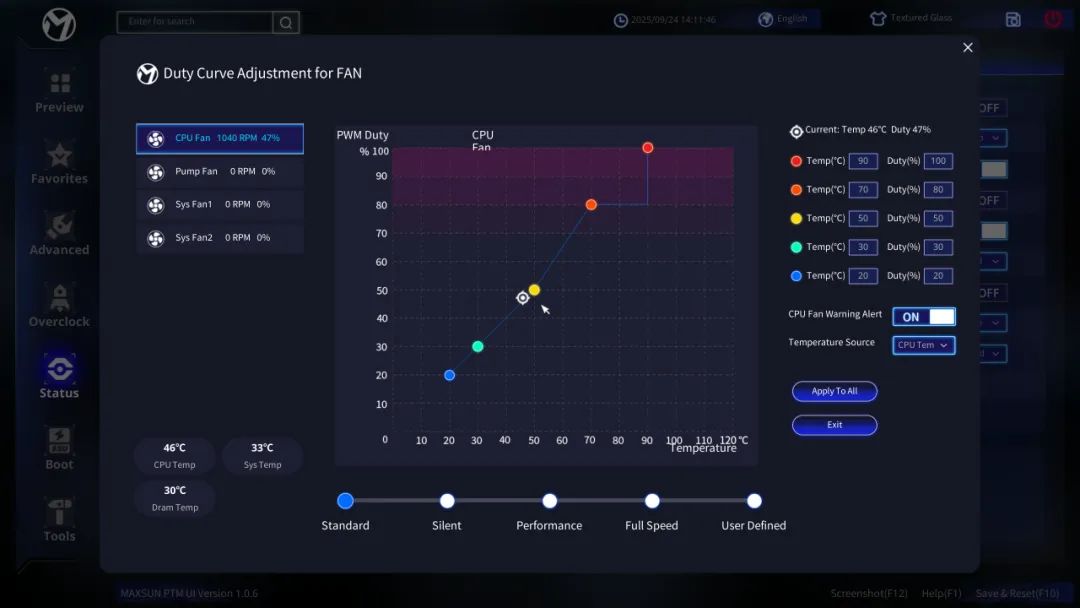Click the red power icon

tap(1053, 19)
